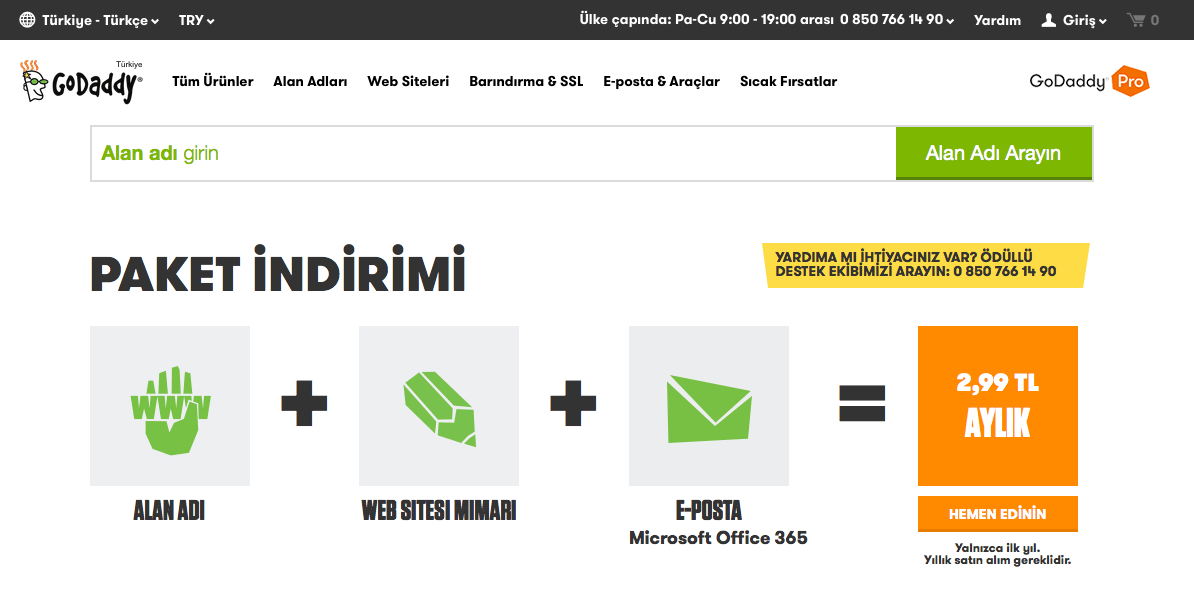Expand the TRY currency dropdown
Screen dimensions: 1194x595
click(196, 19)
